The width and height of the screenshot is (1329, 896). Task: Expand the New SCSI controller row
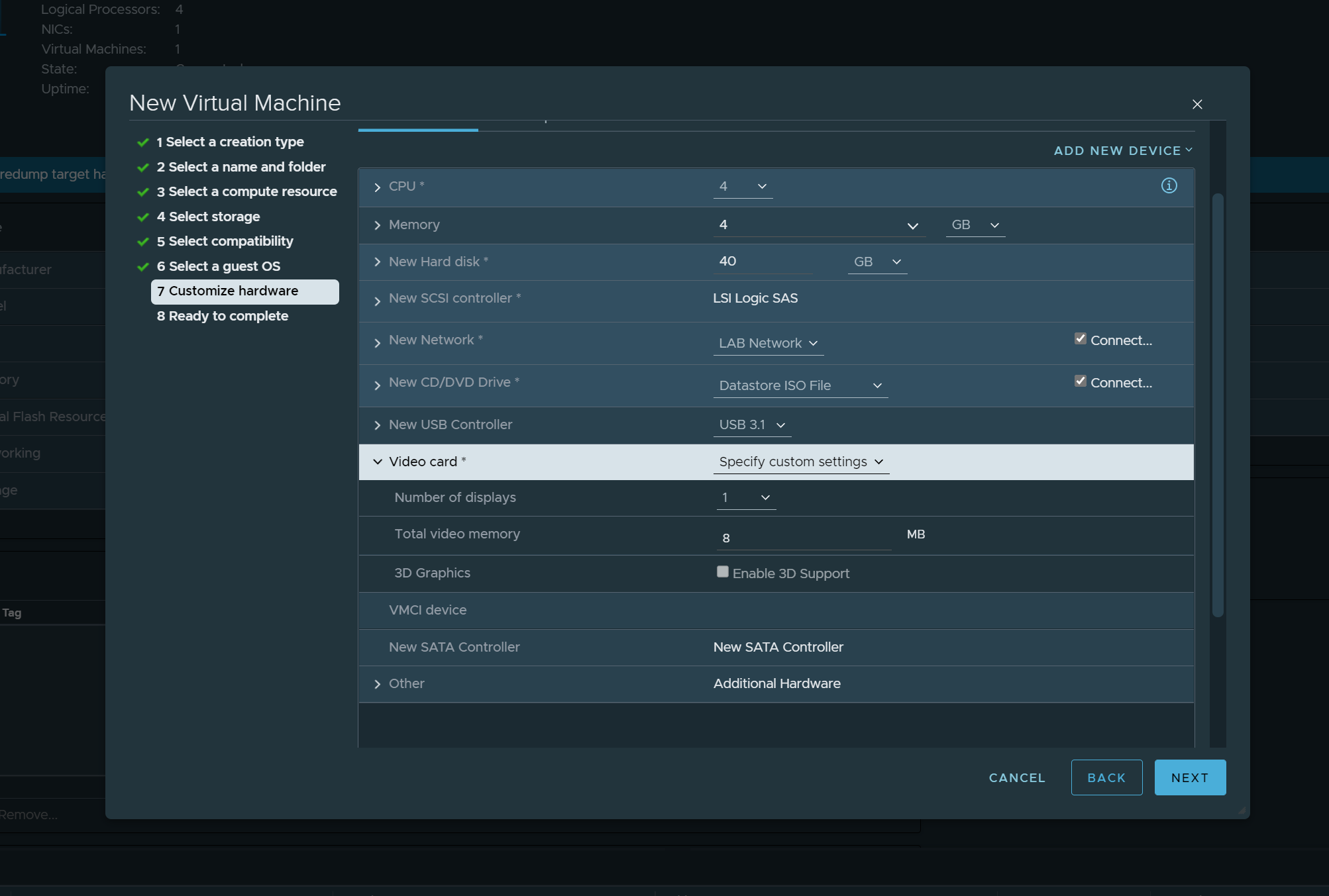(x=378, y=301)
